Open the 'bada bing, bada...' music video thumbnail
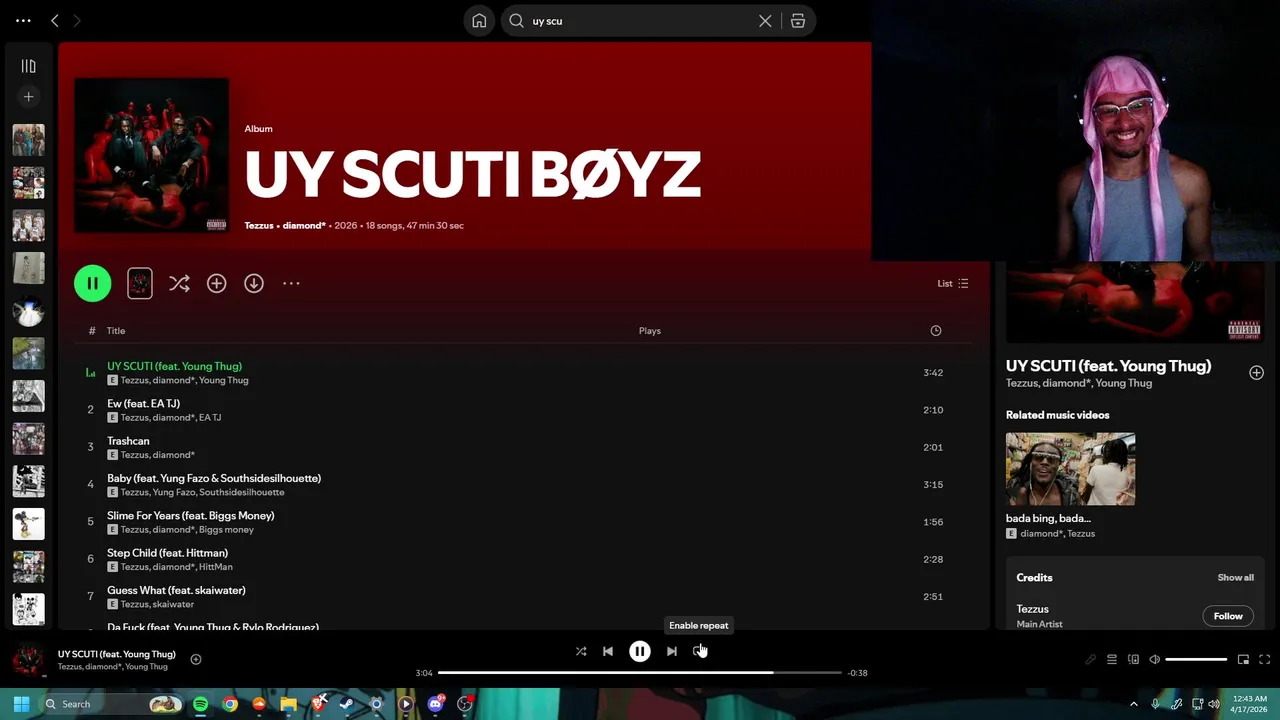1280x720 pixels. [1070, 469]
